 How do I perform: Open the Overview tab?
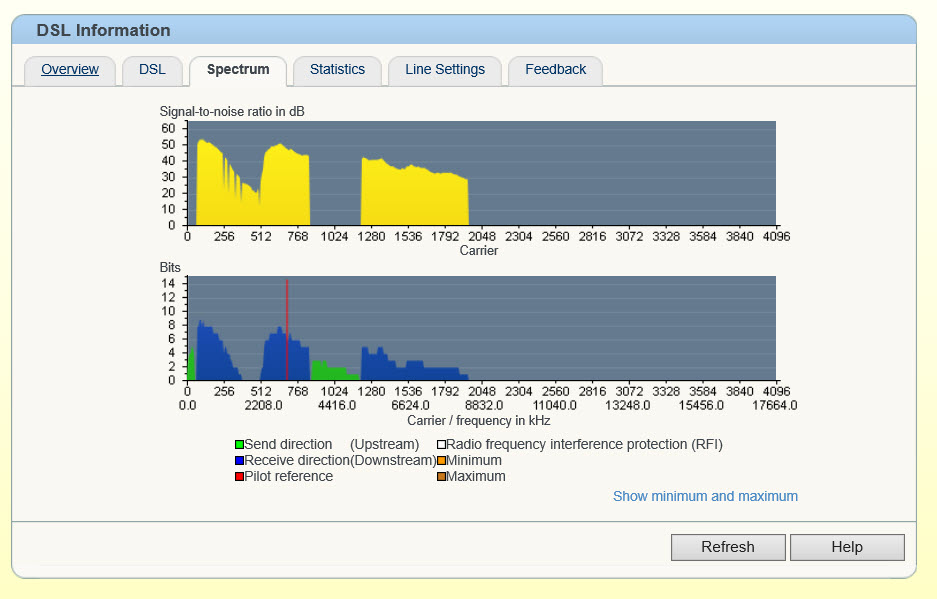[70, 70]
